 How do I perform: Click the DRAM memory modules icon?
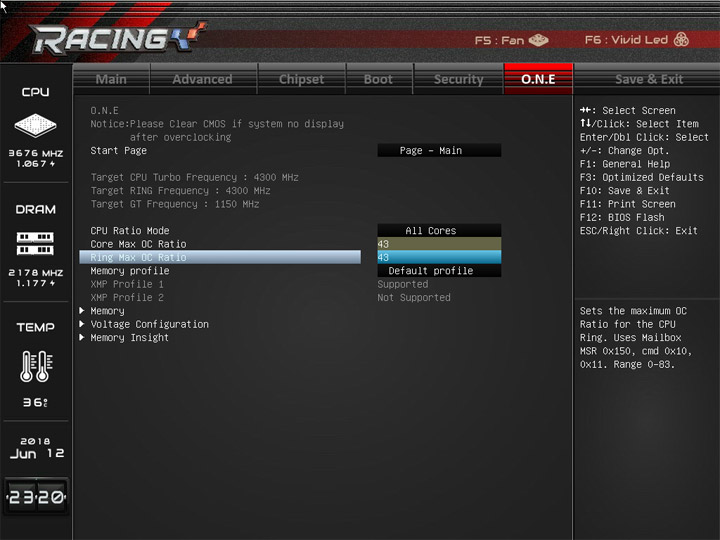point(35,243)
